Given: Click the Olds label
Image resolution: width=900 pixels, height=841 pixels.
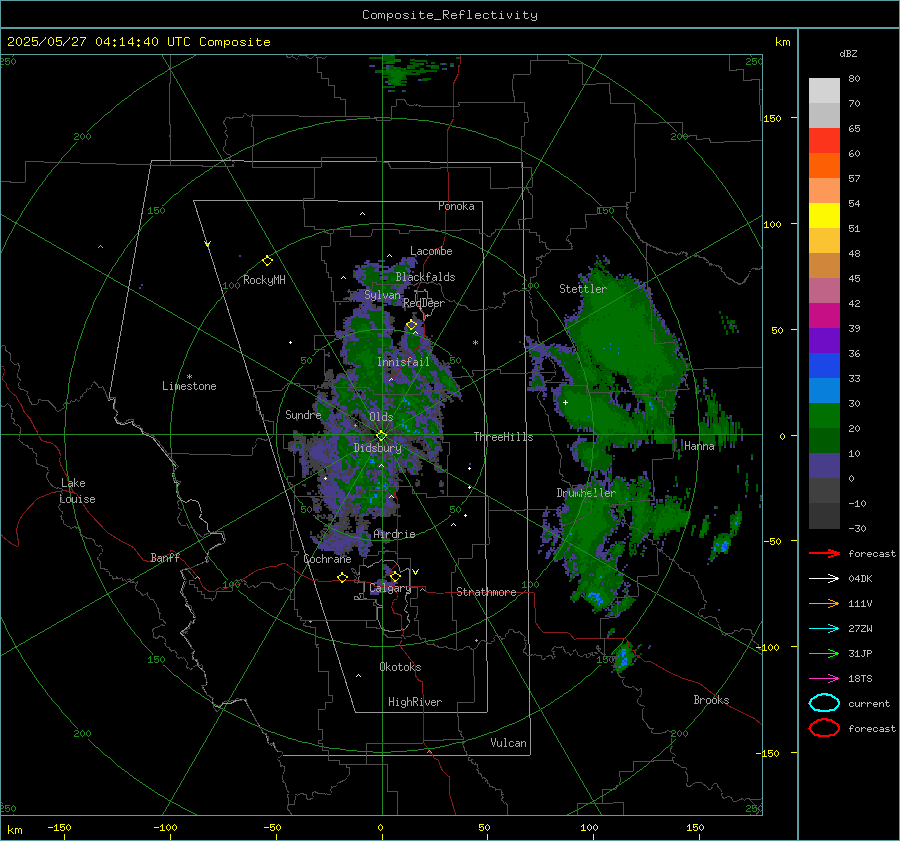Looking at the screenshot, I should coord(381,417).
